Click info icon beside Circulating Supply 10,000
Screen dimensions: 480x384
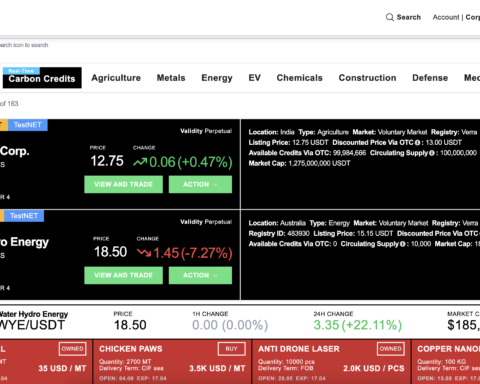(402, 244)
